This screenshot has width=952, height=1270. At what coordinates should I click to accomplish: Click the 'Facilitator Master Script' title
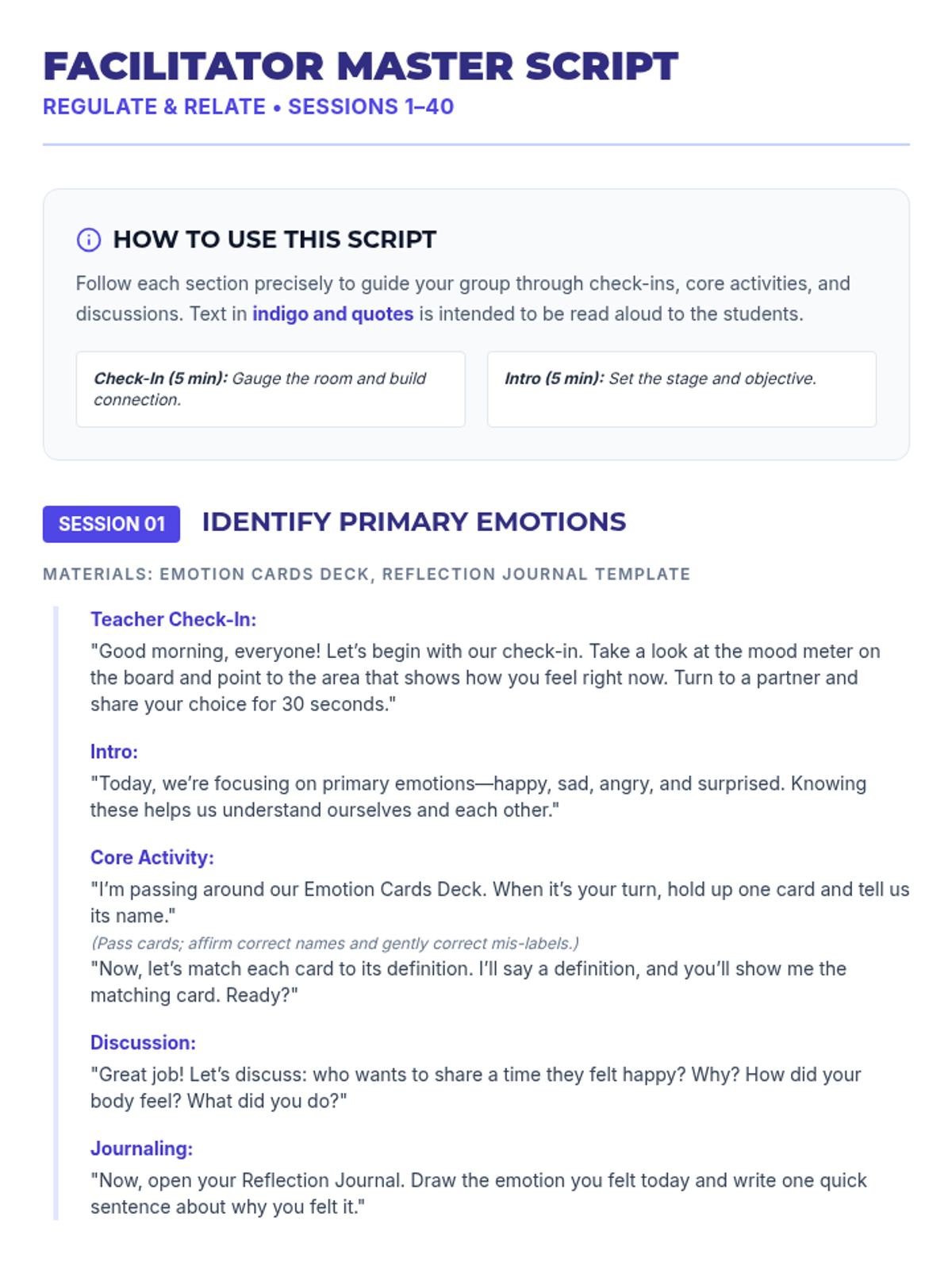click(x=360, y=67)
